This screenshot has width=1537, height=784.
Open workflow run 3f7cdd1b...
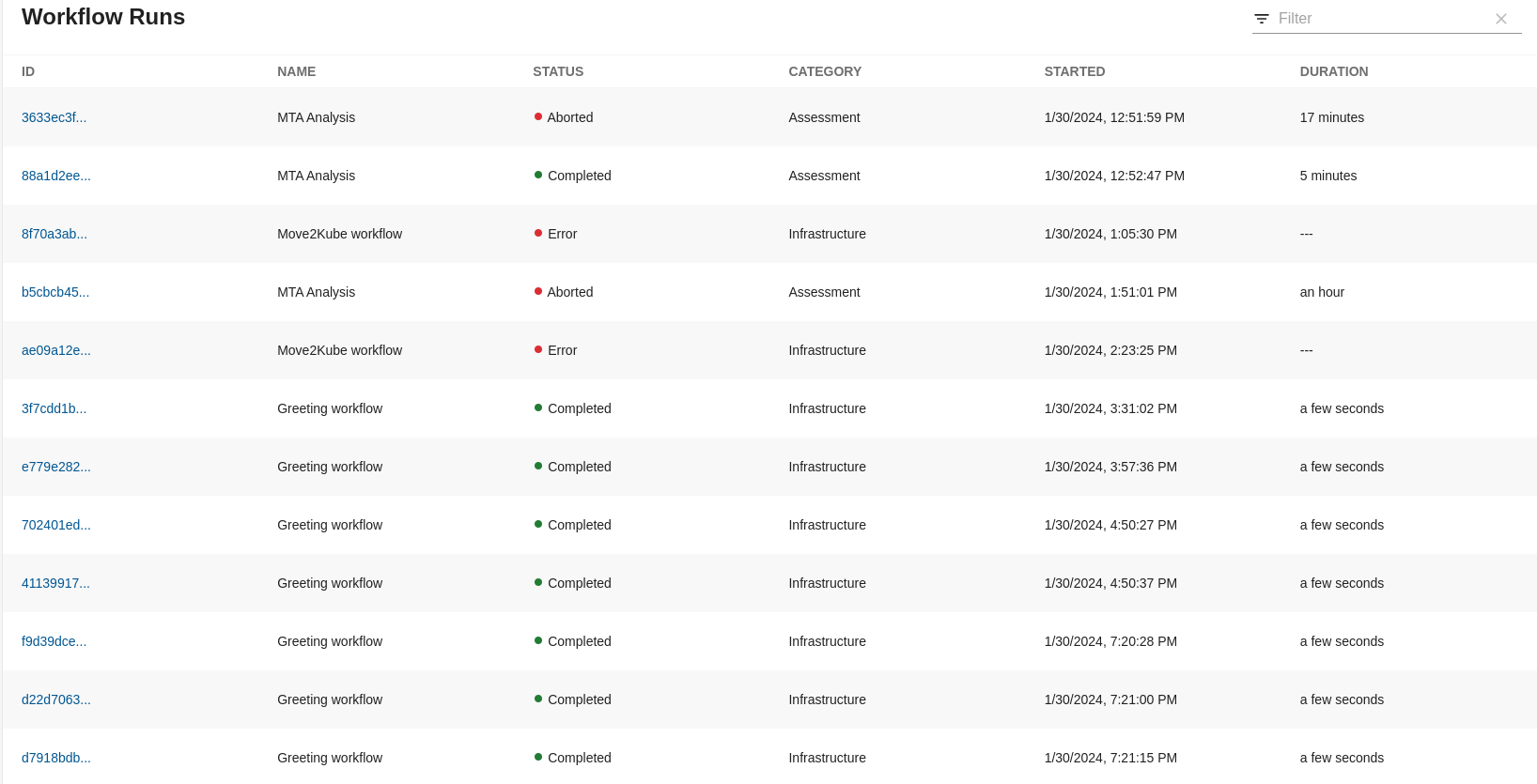click(54, 408)
